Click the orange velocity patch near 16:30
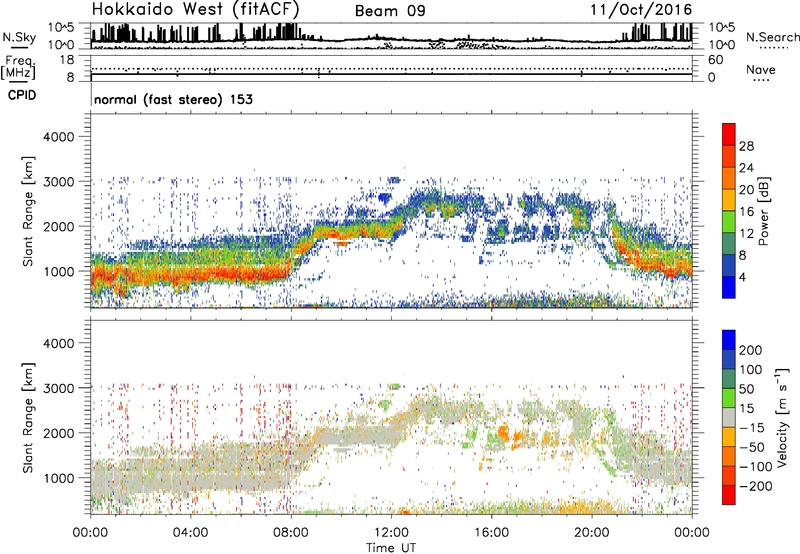Screen dimensions: 800x554 tap(504, 434)
